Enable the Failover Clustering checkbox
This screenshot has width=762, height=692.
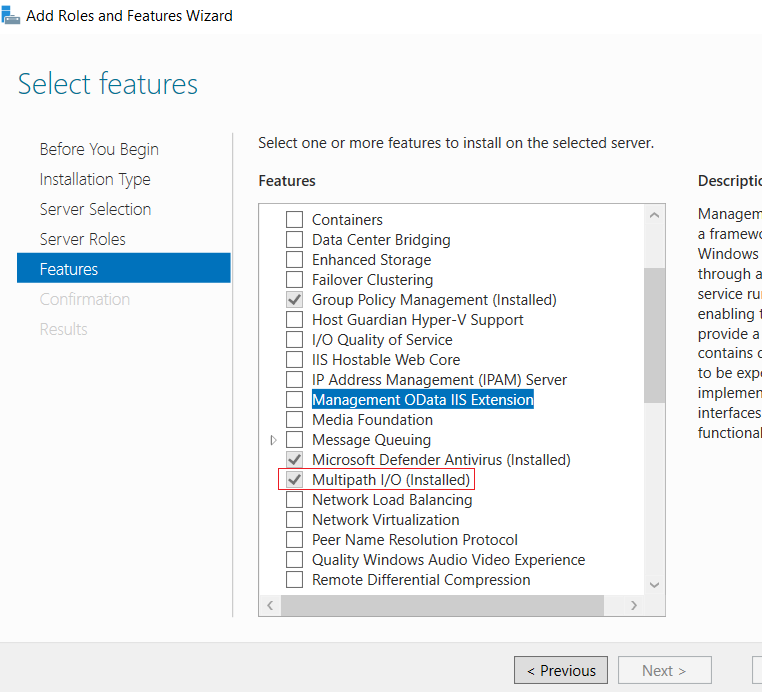pos(294,279)
